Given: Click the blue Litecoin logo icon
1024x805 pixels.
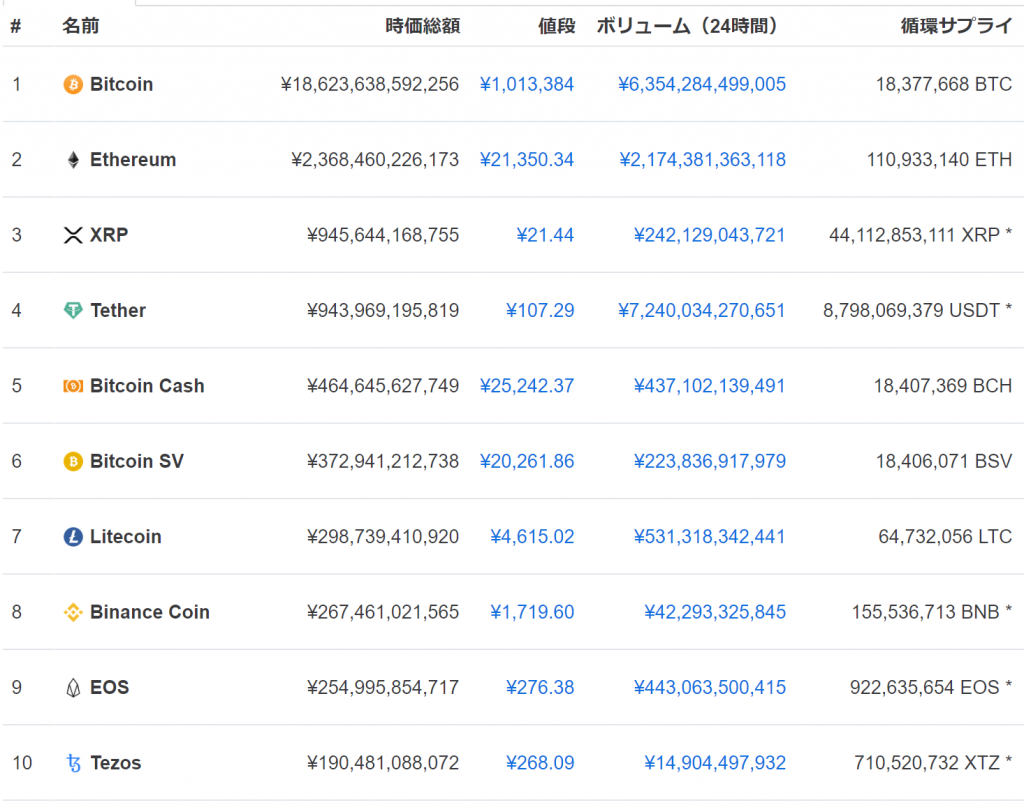Looking at the screenshot, I should point(73,537).
